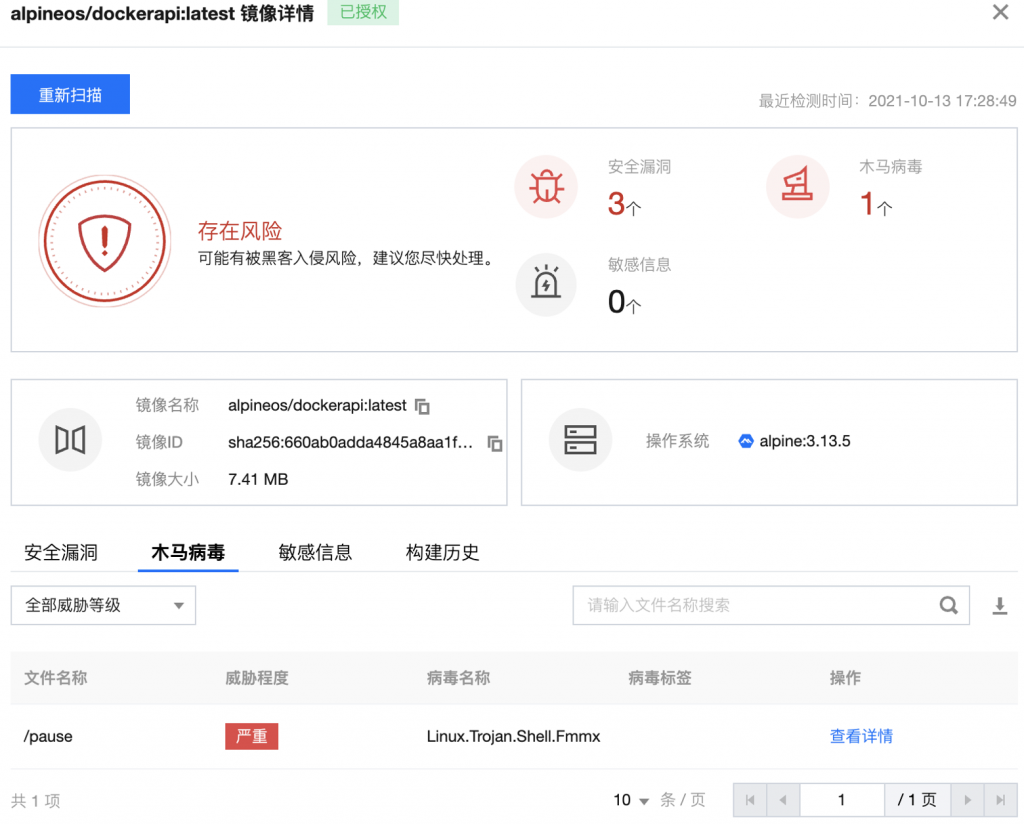The image size is (1024, 824).
Task: Open the 全部威胁等级 threat level dropdown
Action: click(103, 605)
